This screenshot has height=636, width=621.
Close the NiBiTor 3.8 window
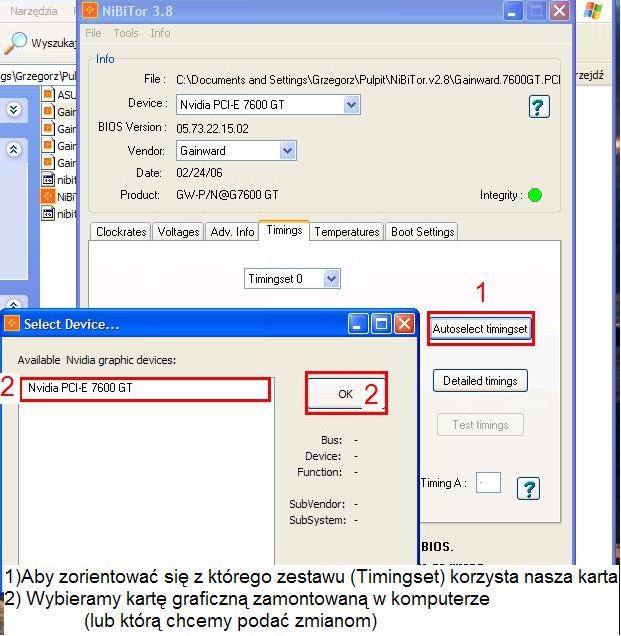(x=559, y=11)
